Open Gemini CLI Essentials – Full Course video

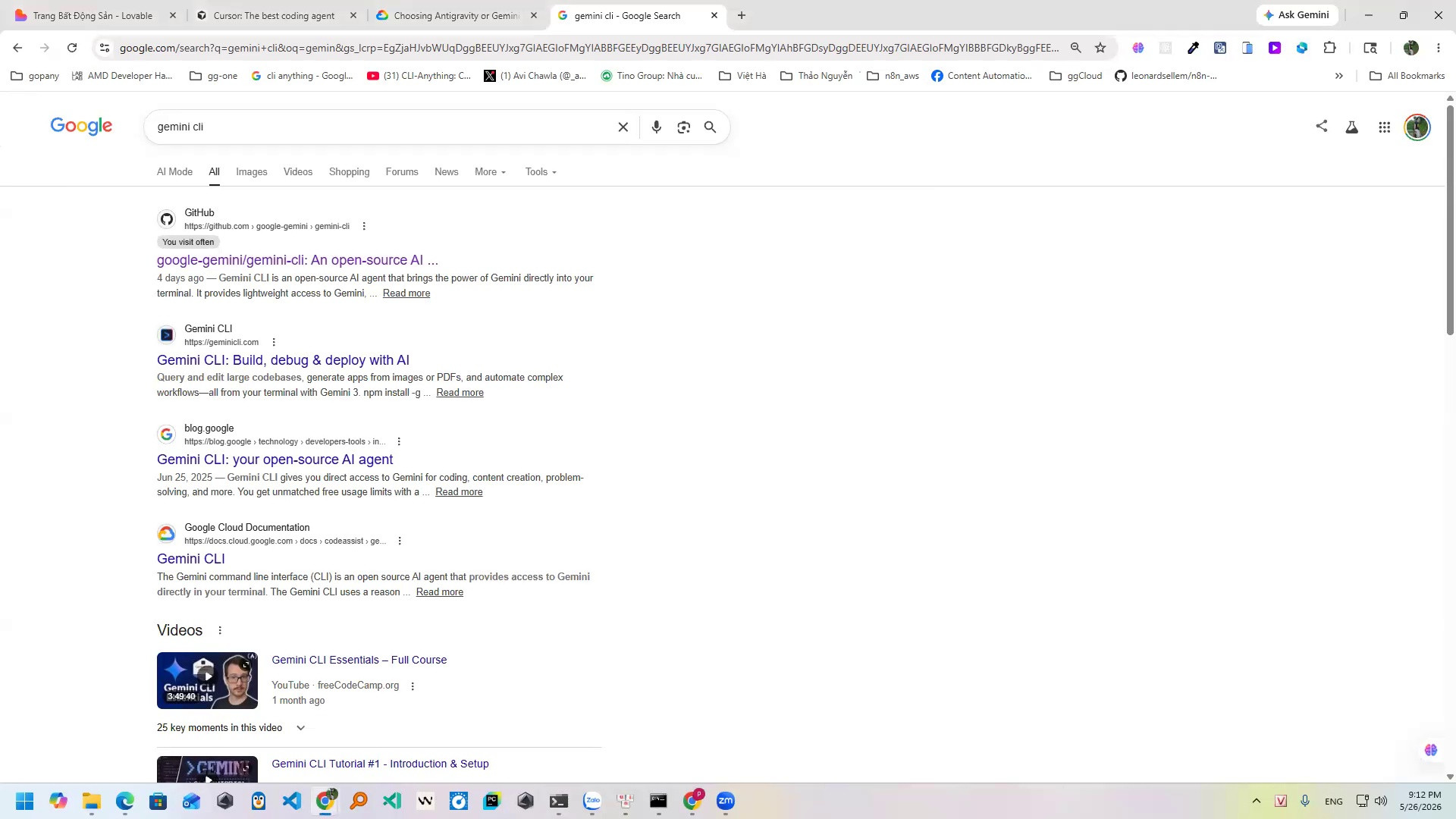[x=359, y=660]
